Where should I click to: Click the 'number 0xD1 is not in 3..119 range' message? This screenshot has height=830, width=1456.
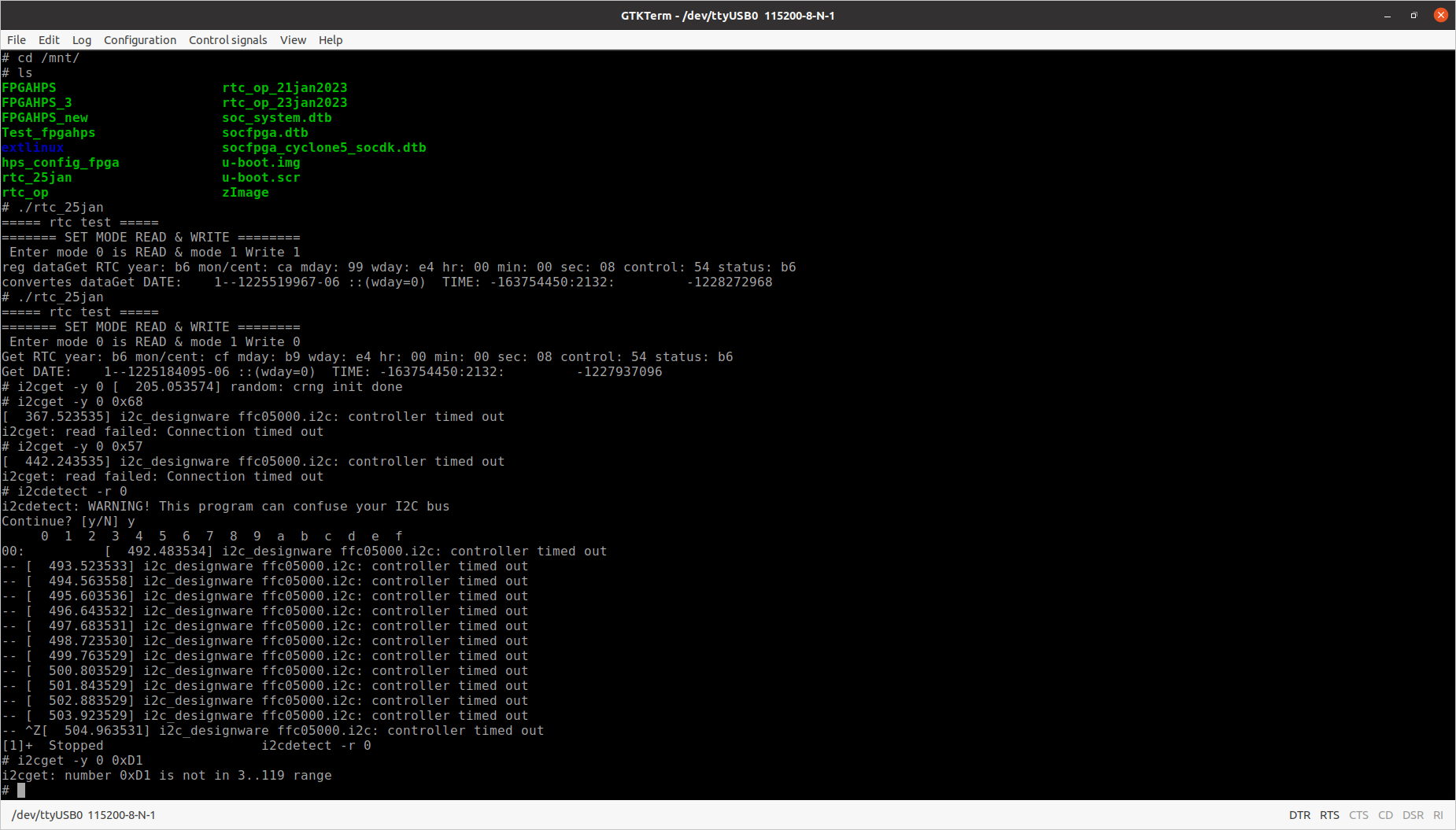(x=198, y=776)
